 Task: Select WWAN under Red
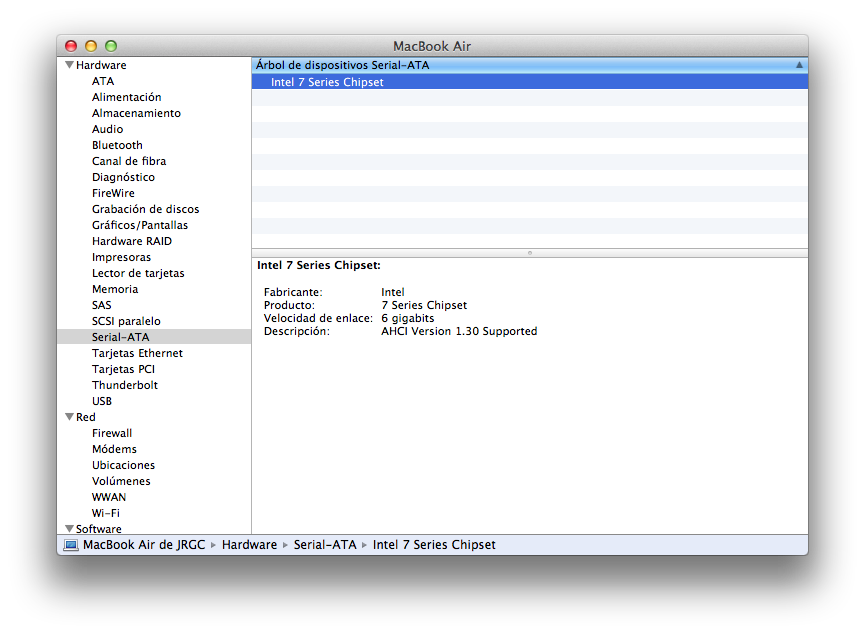(109, 497)
